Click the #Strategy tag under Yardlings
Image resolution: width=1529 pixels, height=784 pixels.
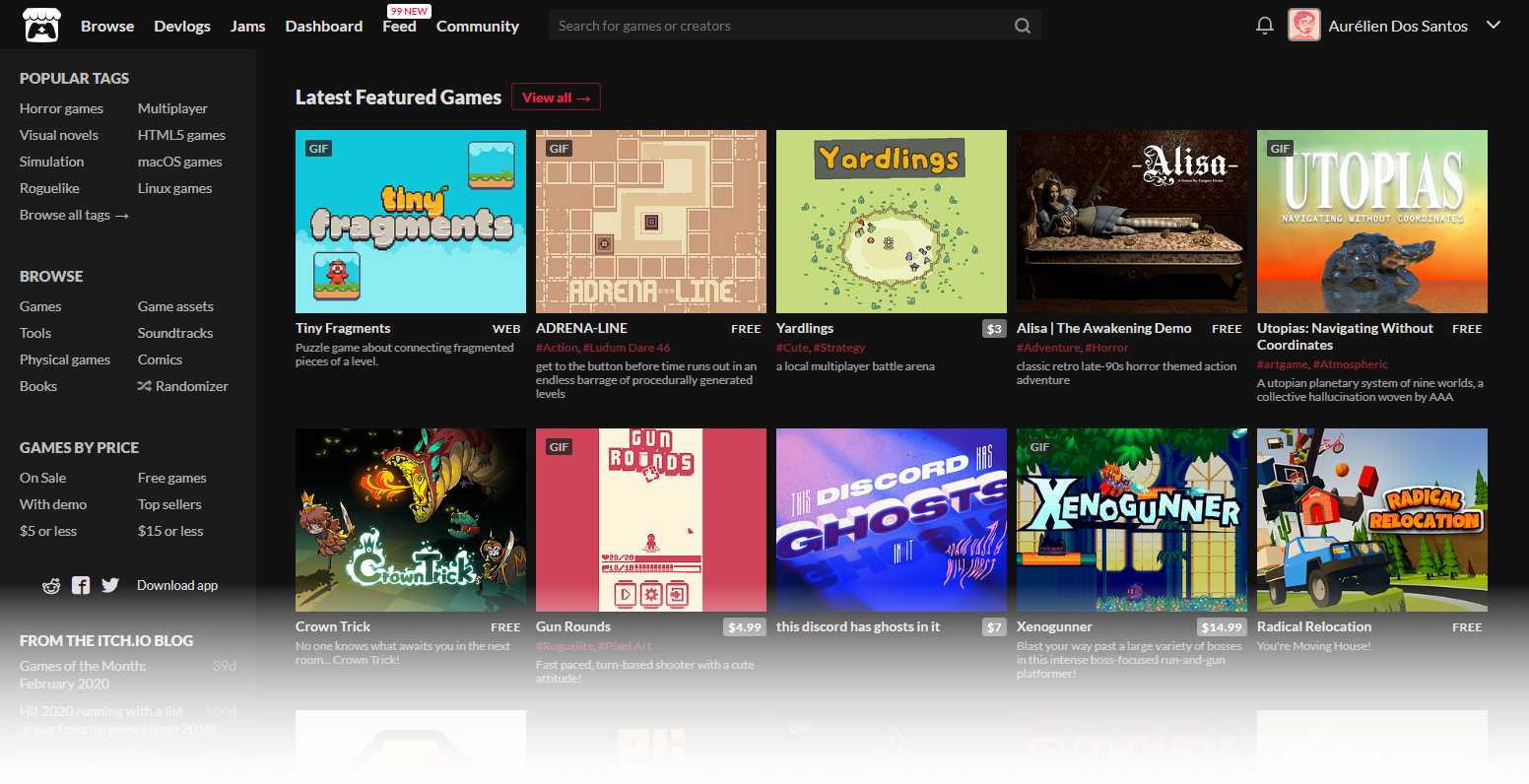[839, 348]
